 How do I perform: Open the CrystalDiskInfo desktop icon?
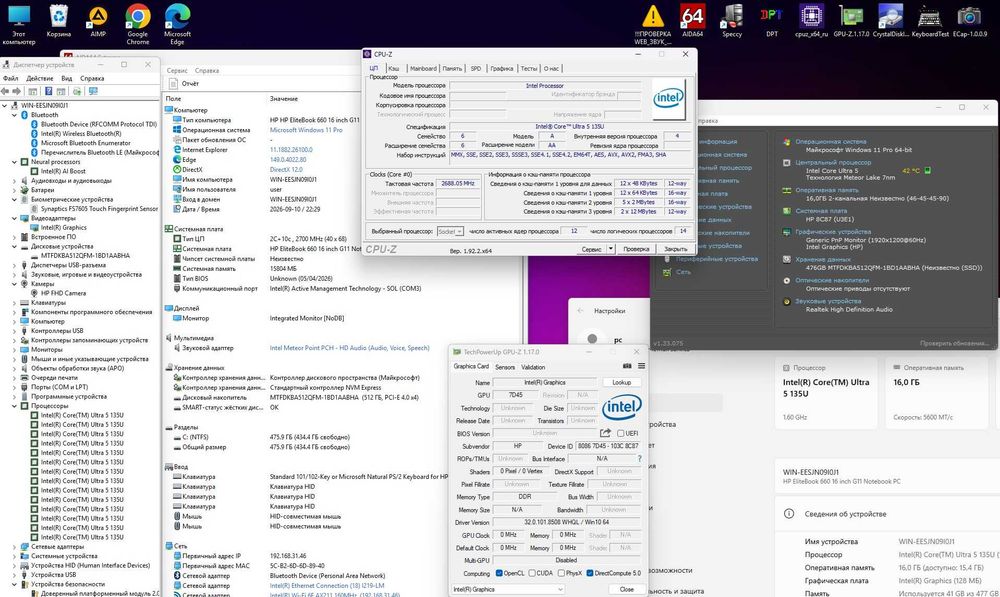pos(890,20)
